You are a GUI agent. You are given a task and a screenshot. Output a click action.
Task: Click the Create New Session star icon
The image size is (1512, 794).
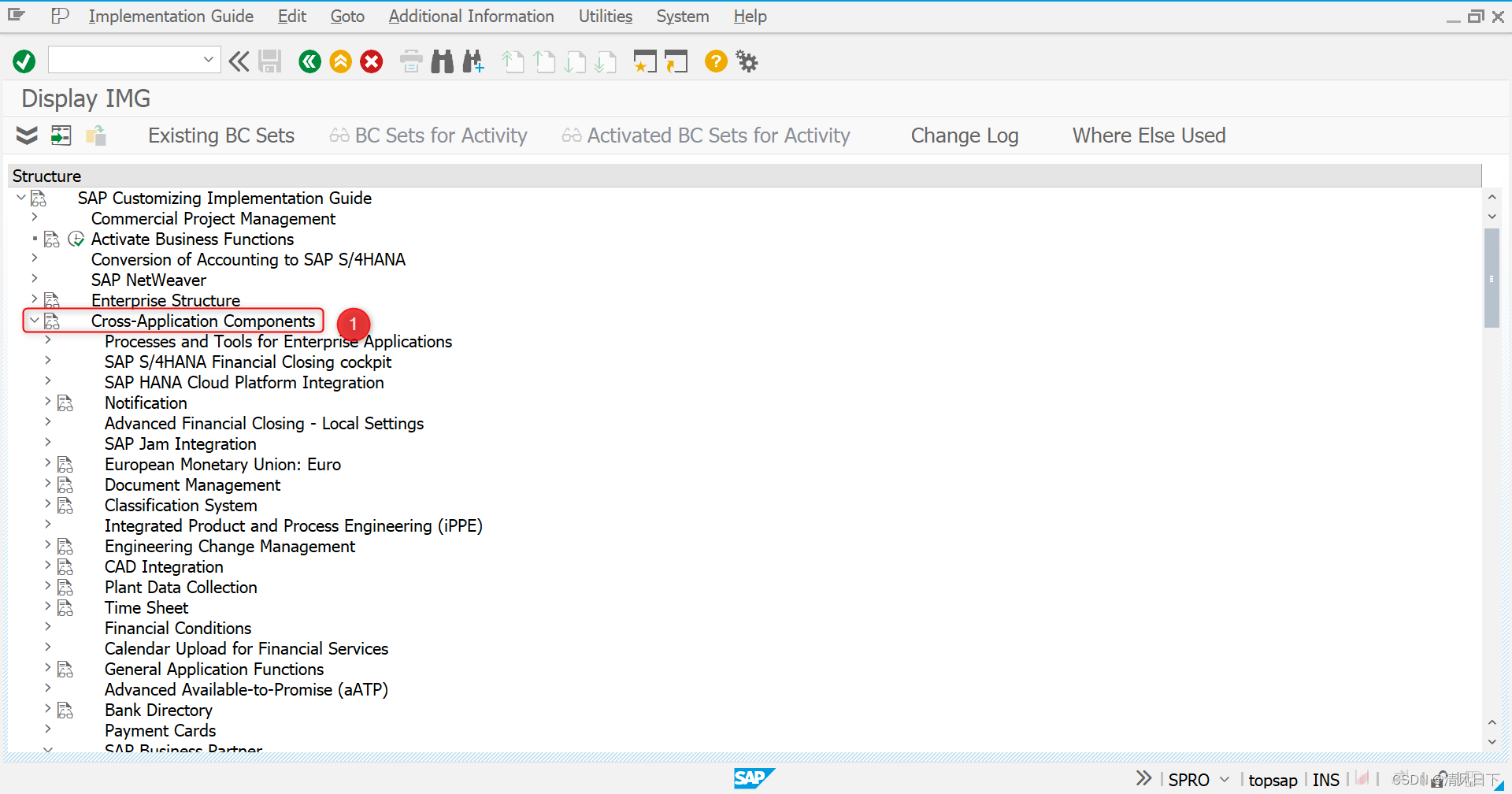tap(645, 61)
